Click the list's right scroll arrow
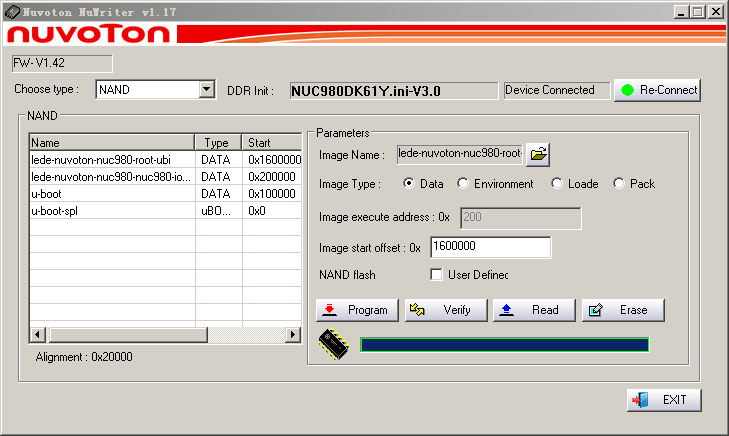 point(292,334)
